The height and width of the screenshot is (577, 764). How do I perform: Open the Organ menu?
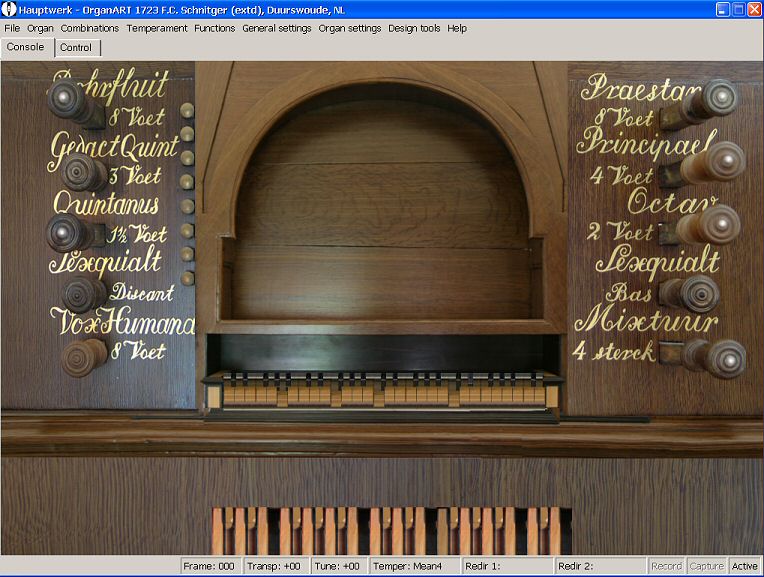click(40, 28)
